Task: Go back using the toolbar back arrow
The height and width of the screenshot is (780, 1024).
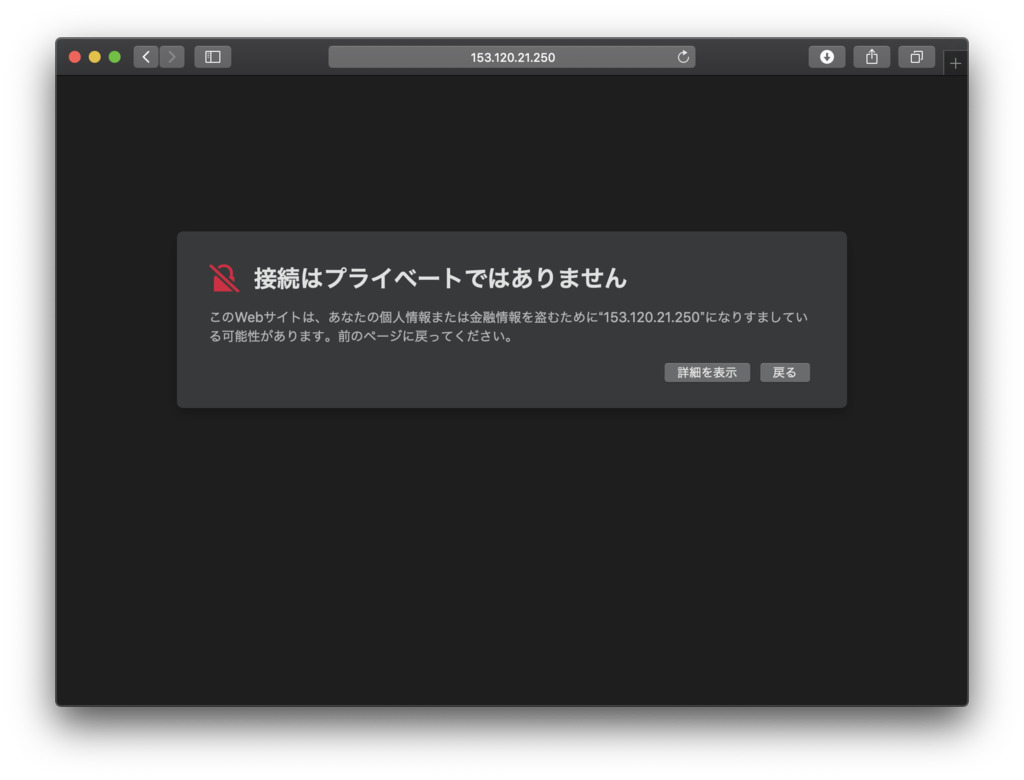Action: click(146, 57)
